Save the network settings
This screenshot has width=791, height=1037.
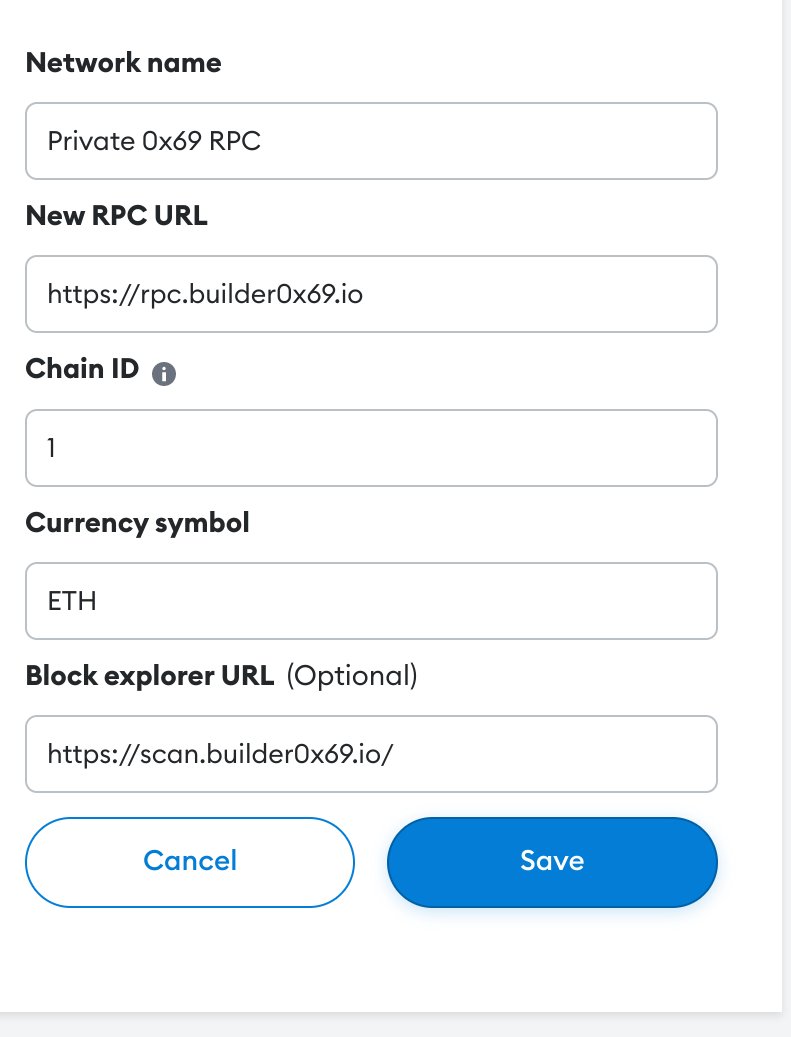pyautogui.click(x=552, y=862)
